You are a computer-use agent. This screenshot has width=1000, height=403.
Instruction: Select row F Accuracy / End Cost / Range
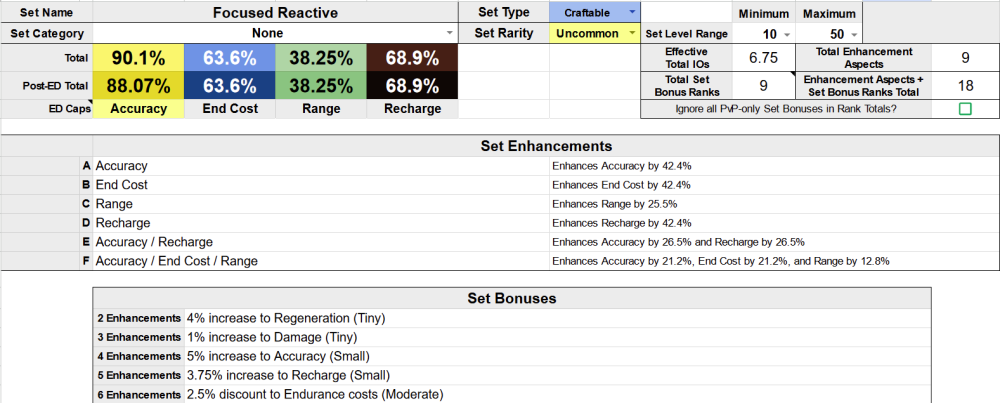[x=320, y=261]
